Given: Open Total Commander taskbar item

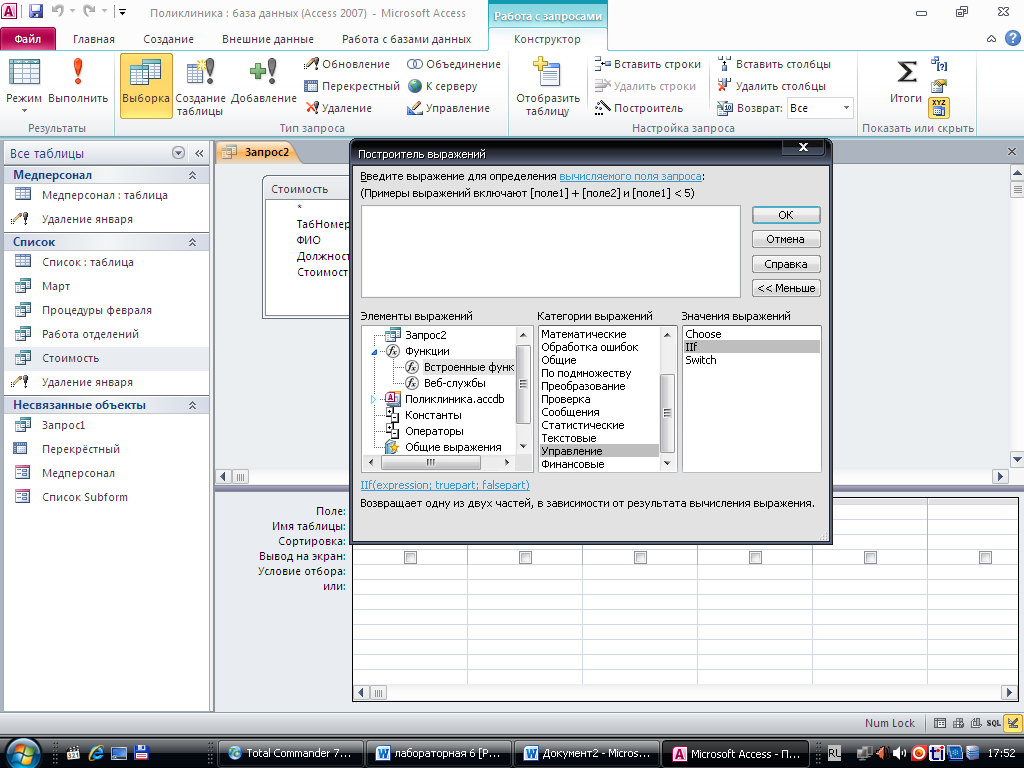Looking at the screenshot, I should (289, 753).
